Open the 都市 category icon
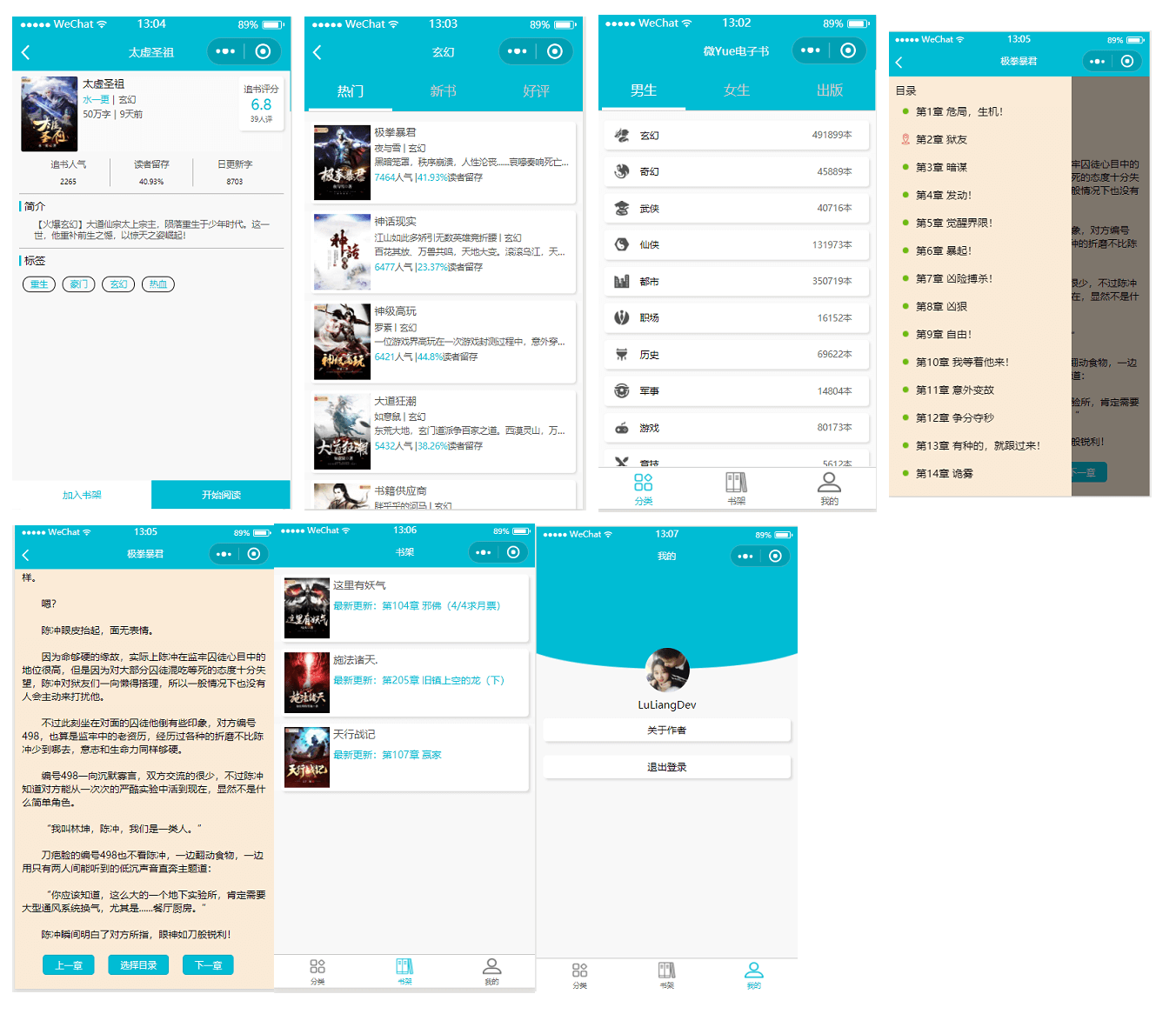The height and width of the screenshot is (1014, 1176). [622, 281]
